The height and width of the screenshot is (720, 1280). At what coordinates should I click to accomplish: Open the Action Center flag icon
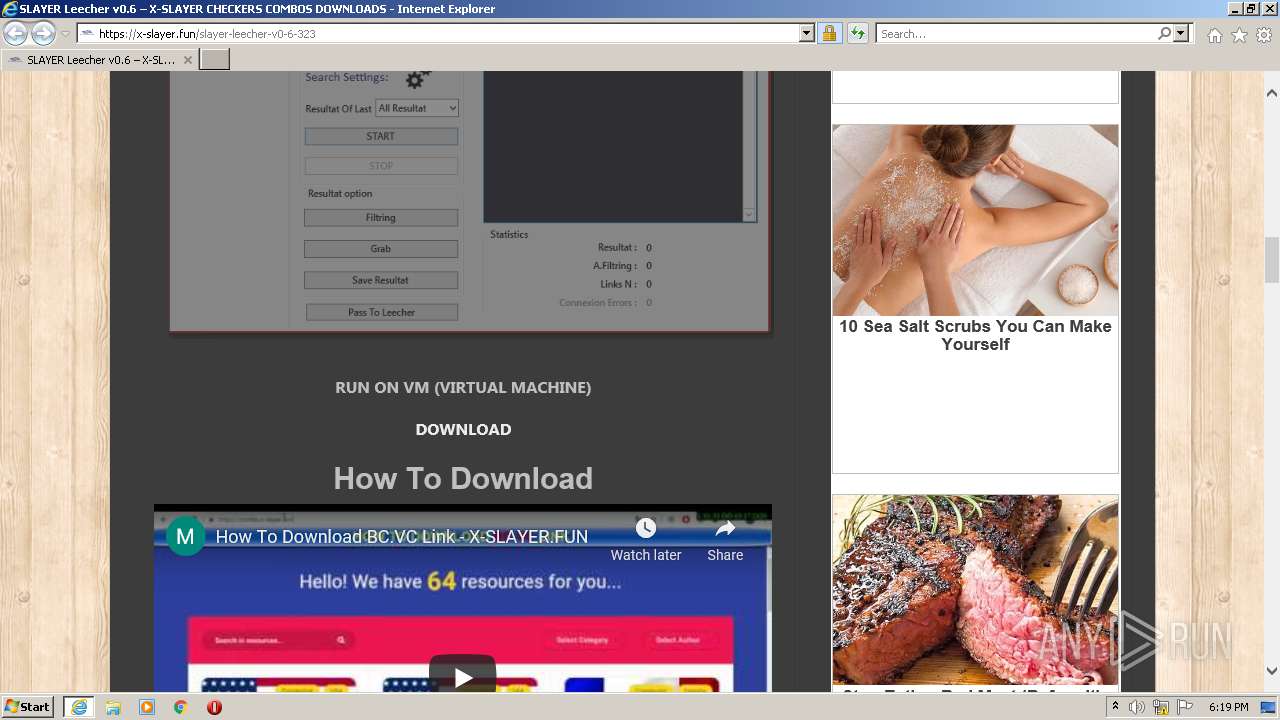coord(1185,707)
